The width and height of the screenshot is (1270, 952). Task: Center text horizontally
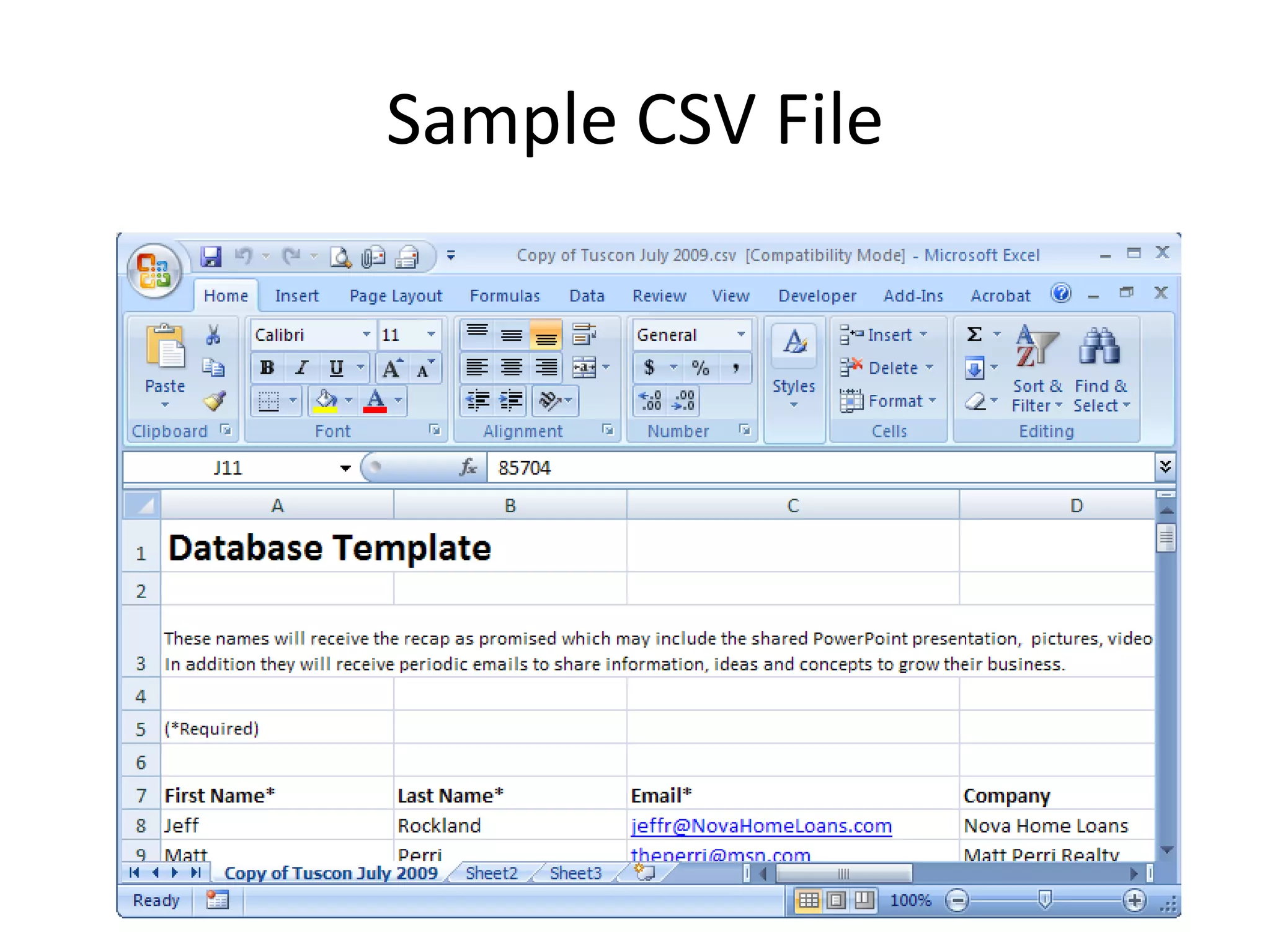tap(512, 368)
